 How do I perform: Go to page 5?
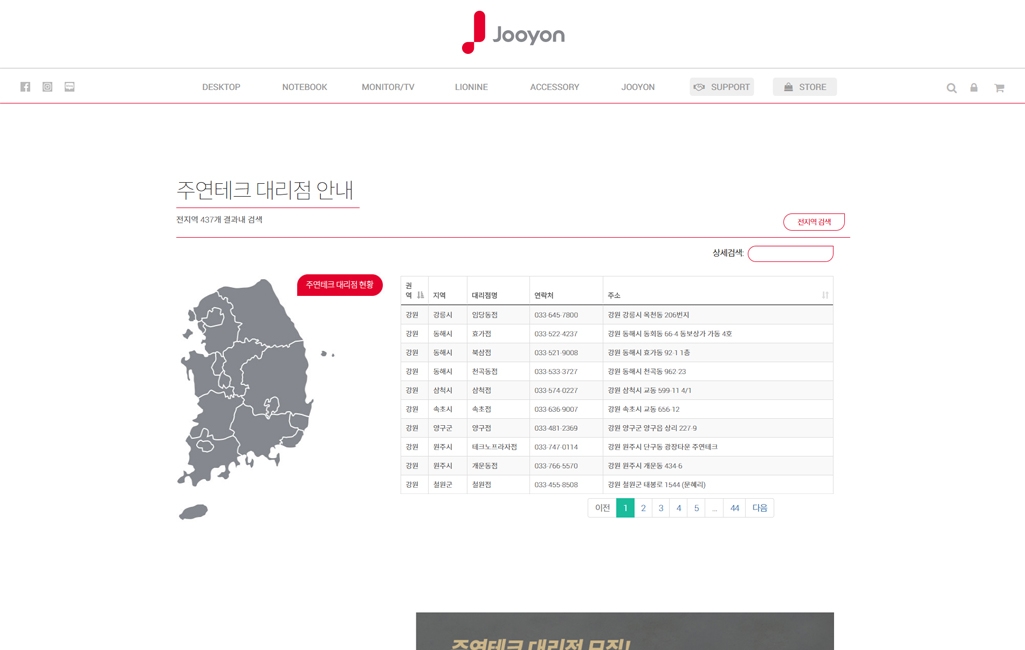(696, 508)
